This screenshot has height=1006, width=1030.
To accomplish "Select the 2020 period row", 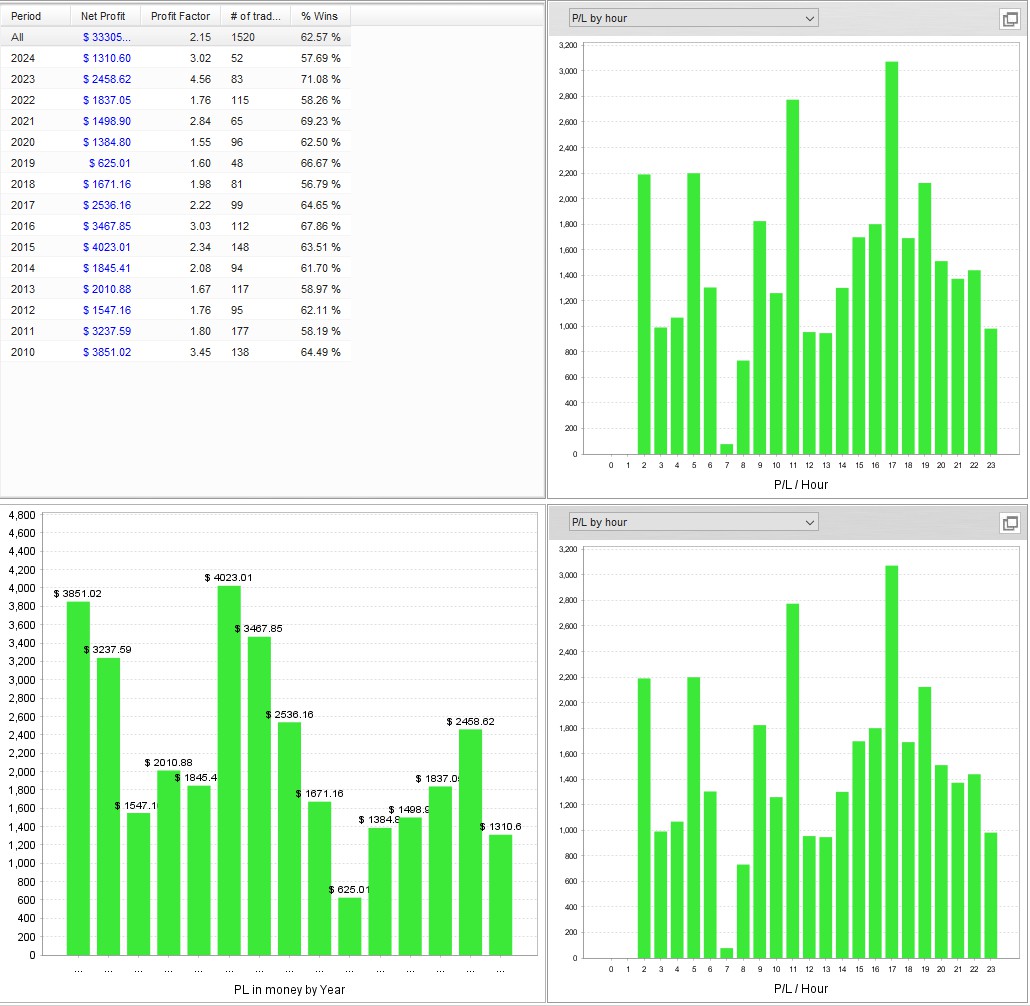I will click(175, 143).
